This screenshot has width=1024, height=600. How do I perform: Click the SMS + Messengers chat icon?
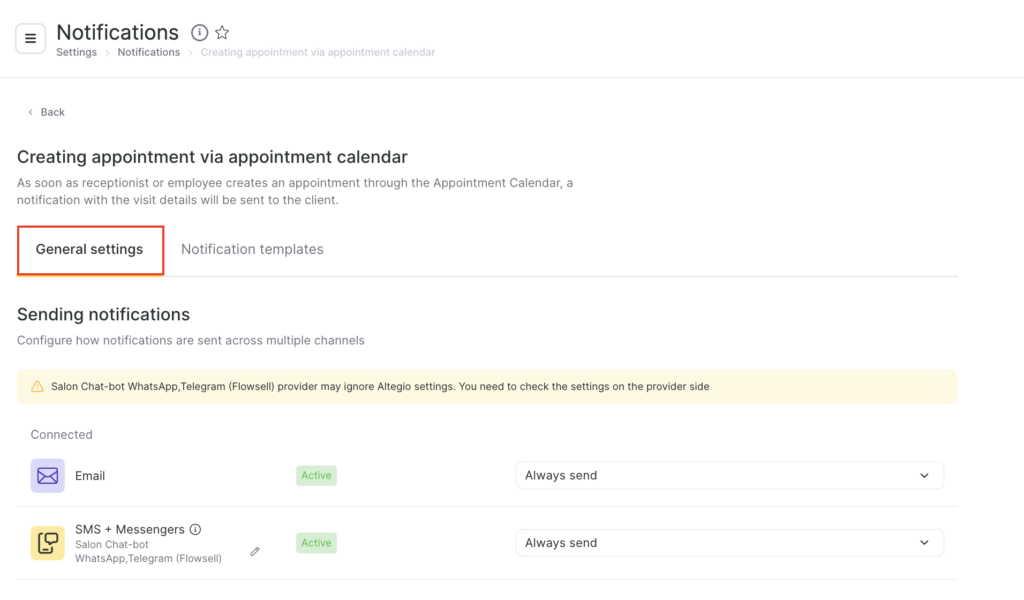47,543
